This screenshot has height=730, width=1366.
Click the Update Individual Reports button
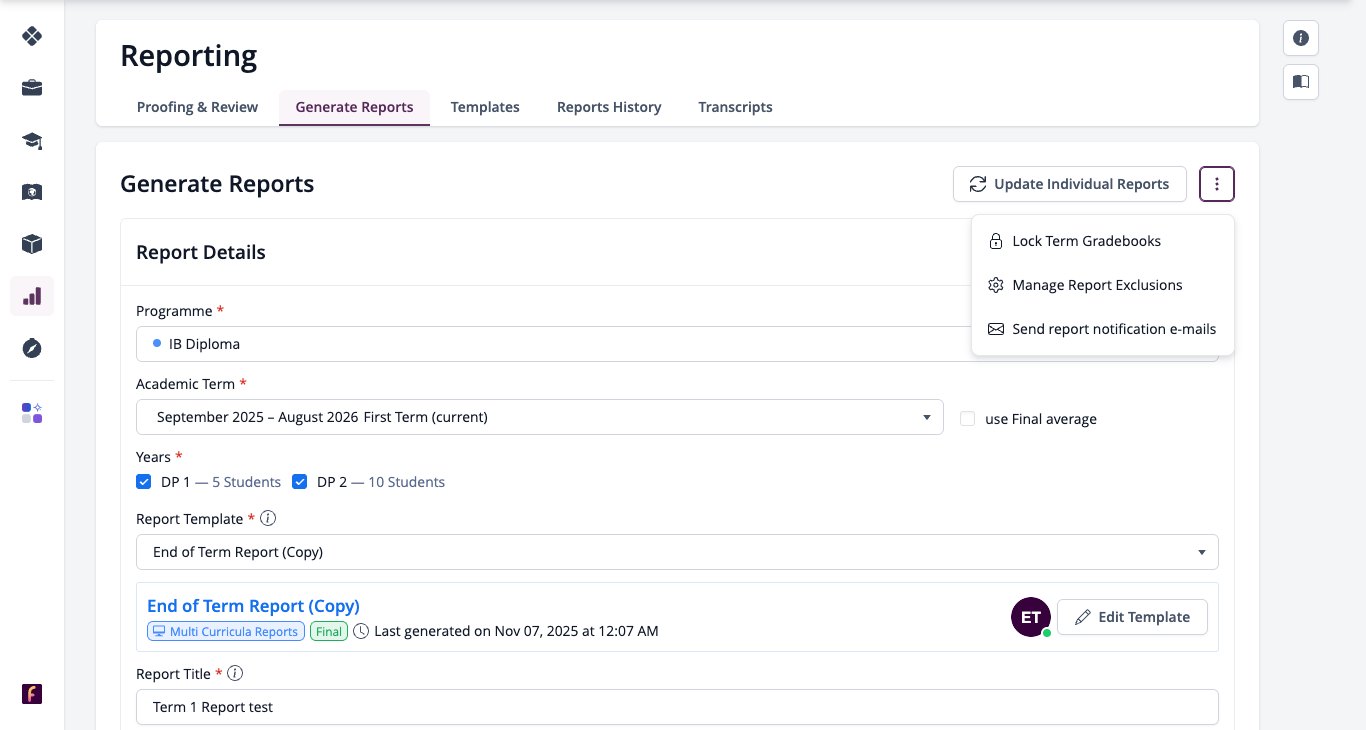pos(1069,184)
